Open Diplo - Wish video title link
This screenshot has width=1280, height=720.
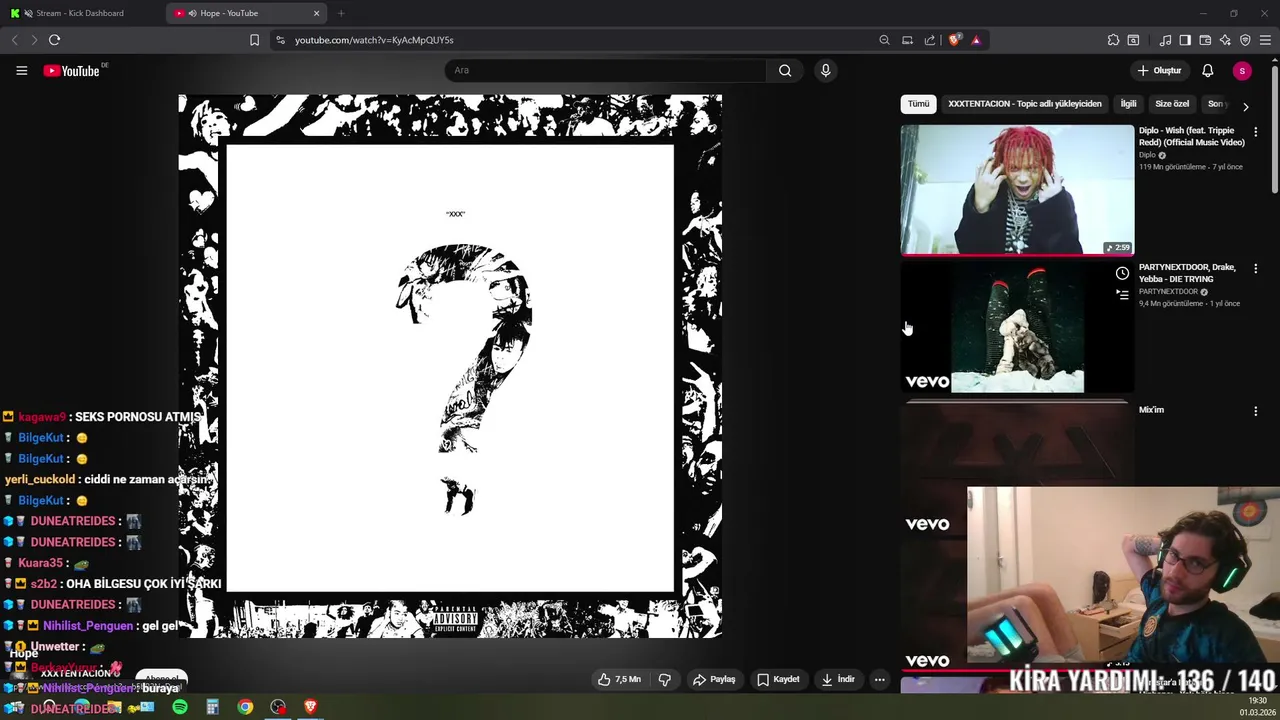click(x=1191, y=136)
